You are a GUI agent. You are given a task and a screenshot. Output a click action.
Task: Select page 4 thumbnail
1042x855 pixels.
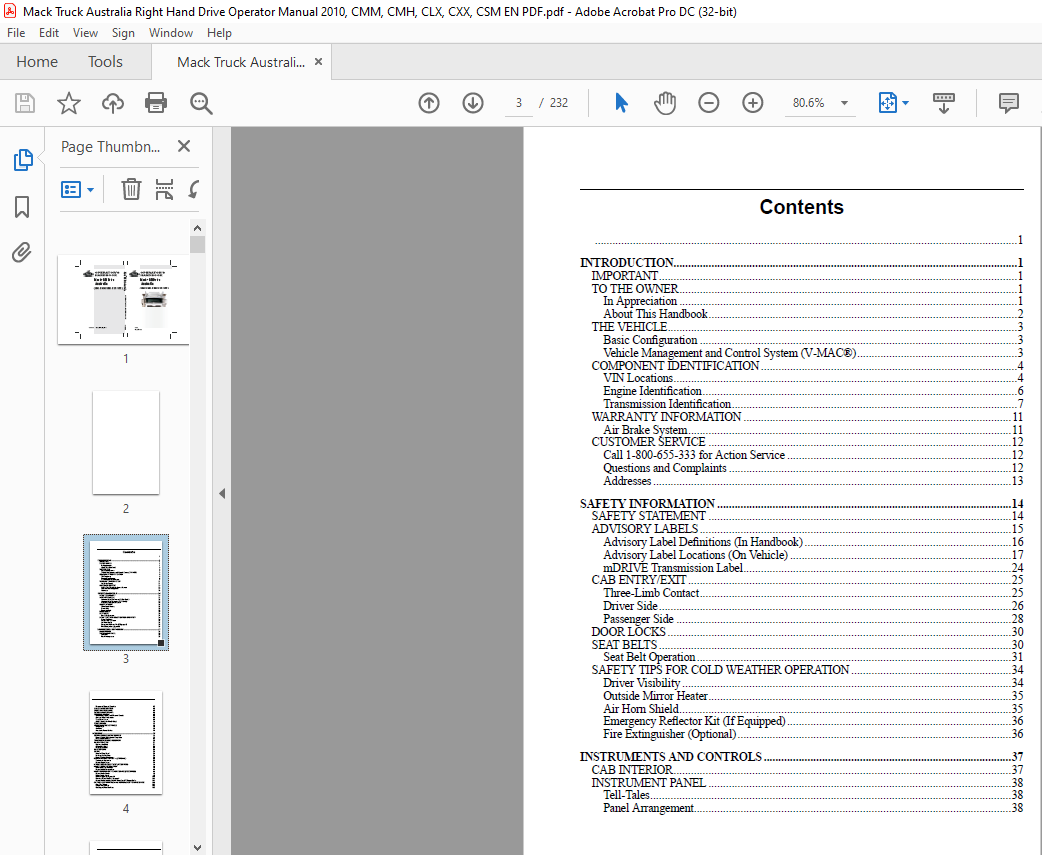126,742
